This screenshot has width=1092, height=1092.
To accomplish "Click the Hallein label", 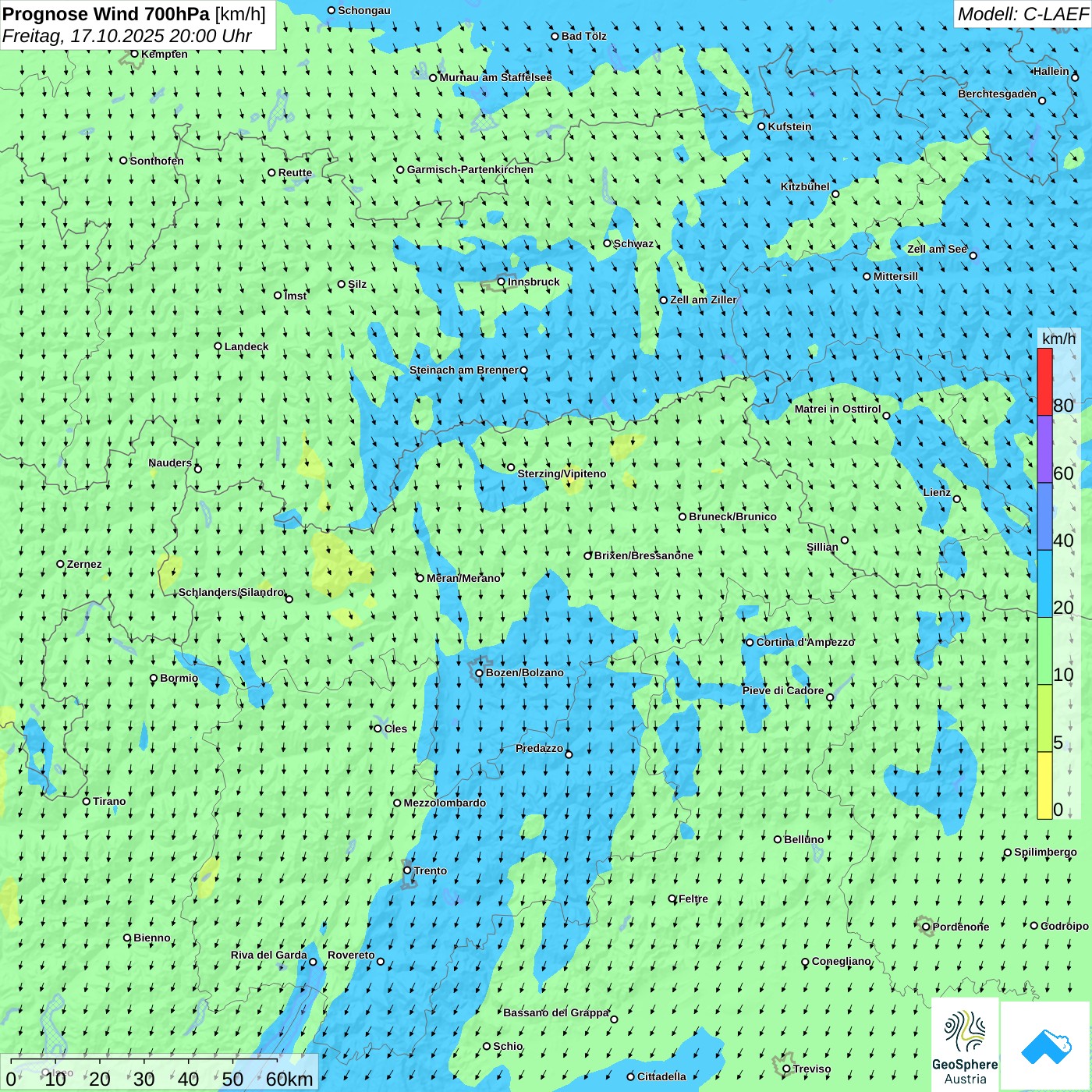I will tap(1051, 71).
